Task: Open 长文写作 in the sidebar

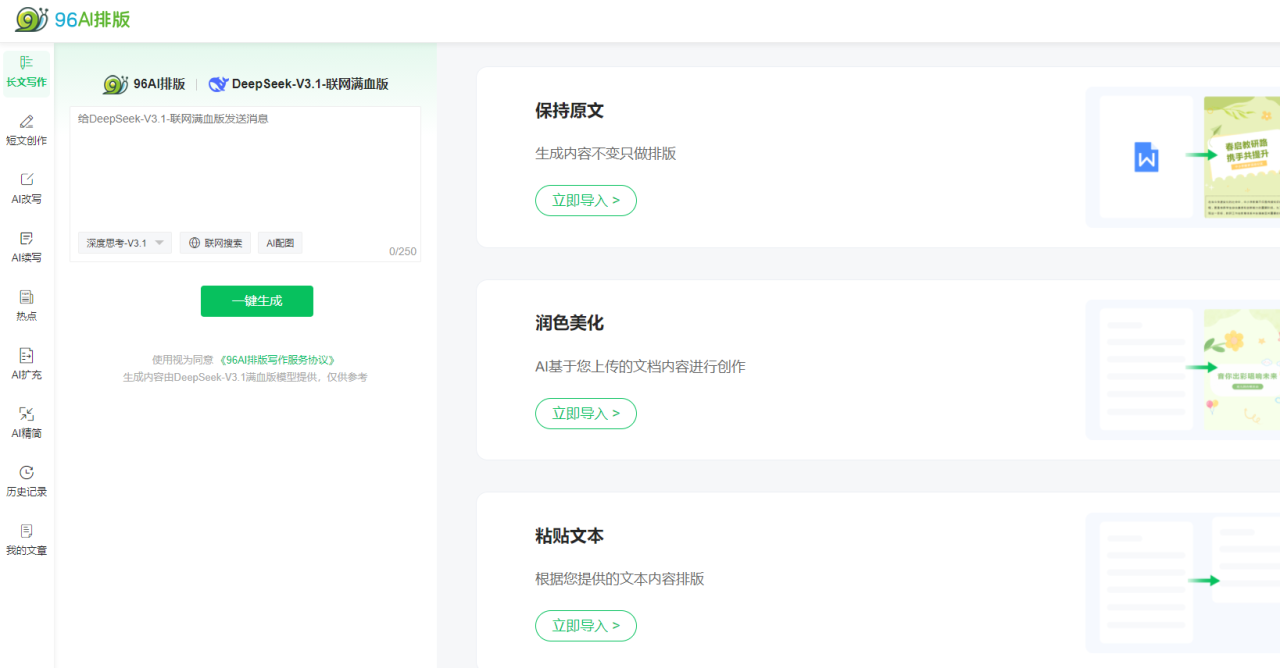Action: click(26, 71)
